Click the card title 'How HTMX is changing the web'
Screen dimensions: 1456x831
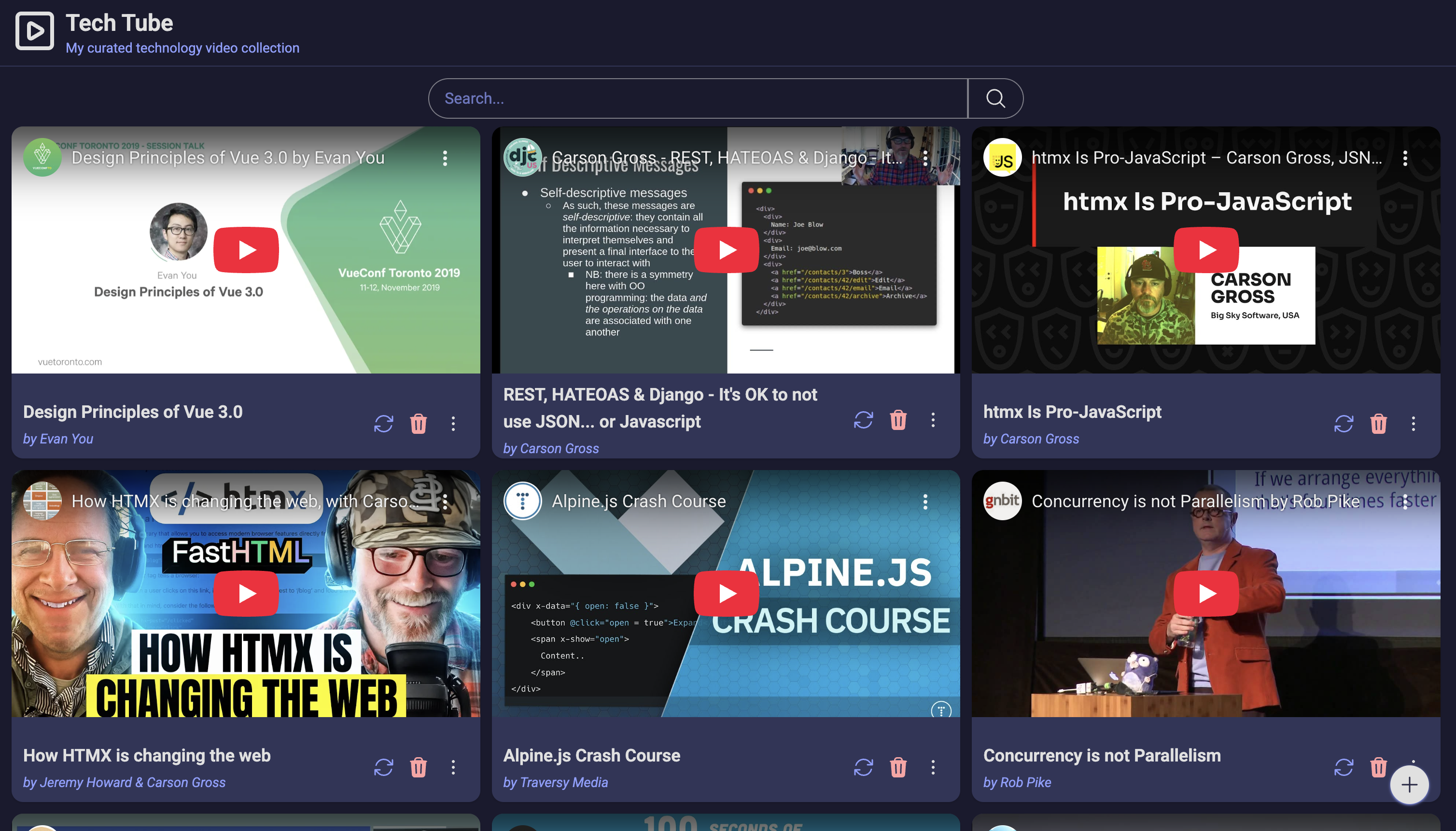[147, 756]
